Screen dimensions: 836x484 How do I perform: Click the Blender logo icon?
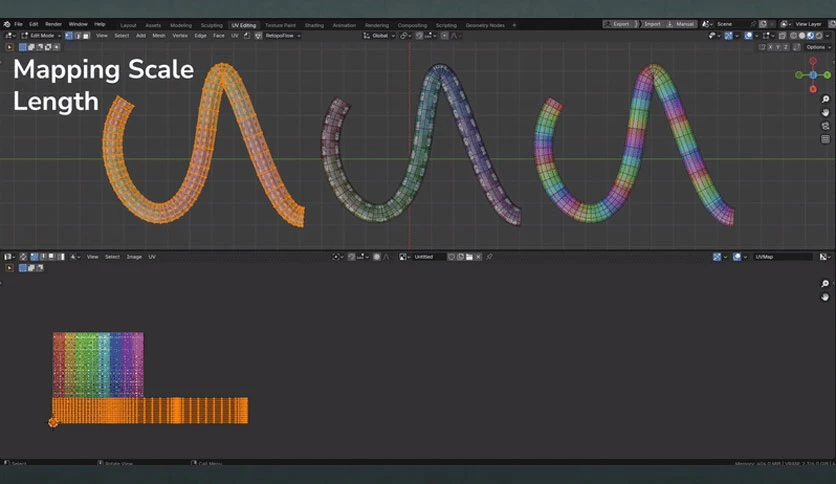[7, 25]
